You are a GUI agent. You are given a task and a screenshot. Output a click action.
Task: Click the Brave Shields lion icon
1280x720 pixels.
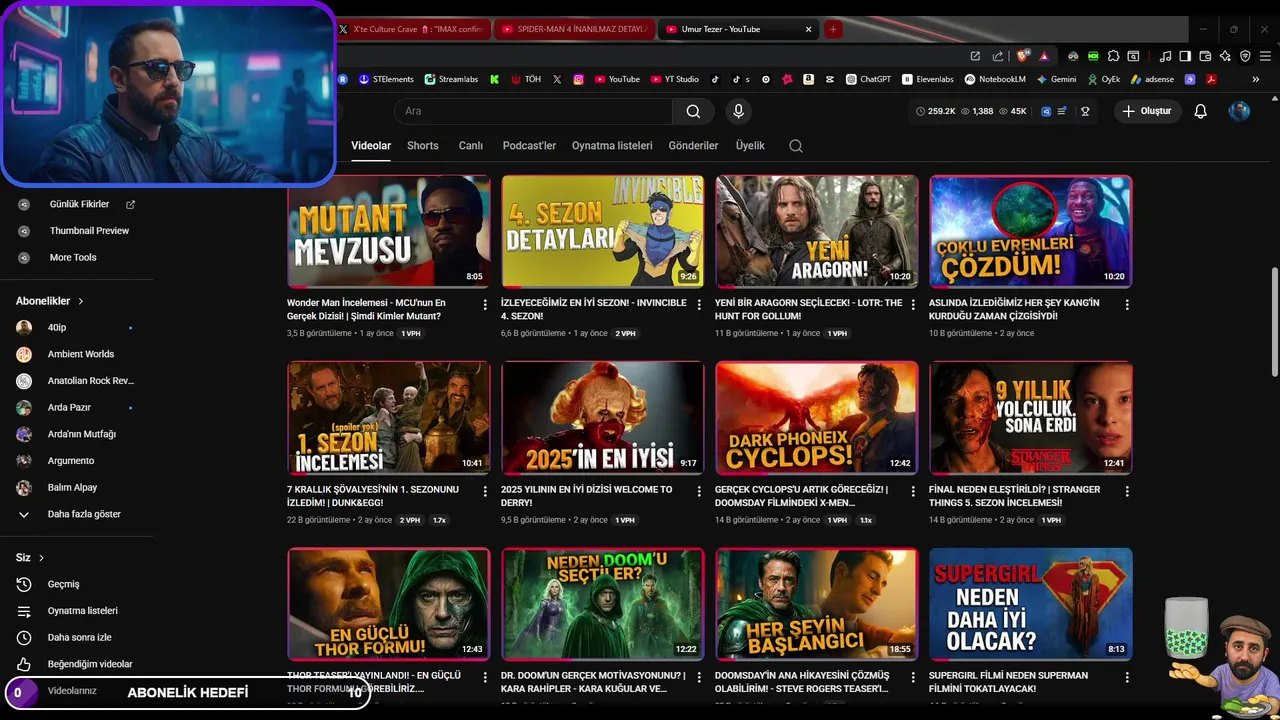[x=1022, y=56]
